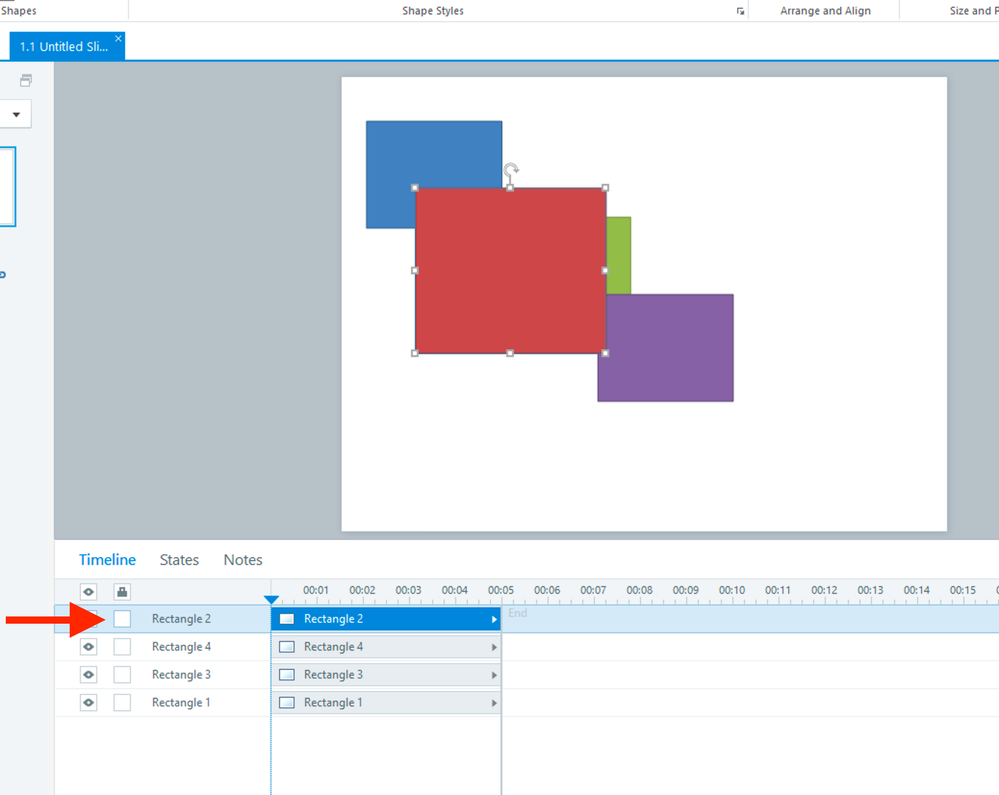Click the Rectangle 1 timeline bar
999x795 pixels.
click(386, 703)
